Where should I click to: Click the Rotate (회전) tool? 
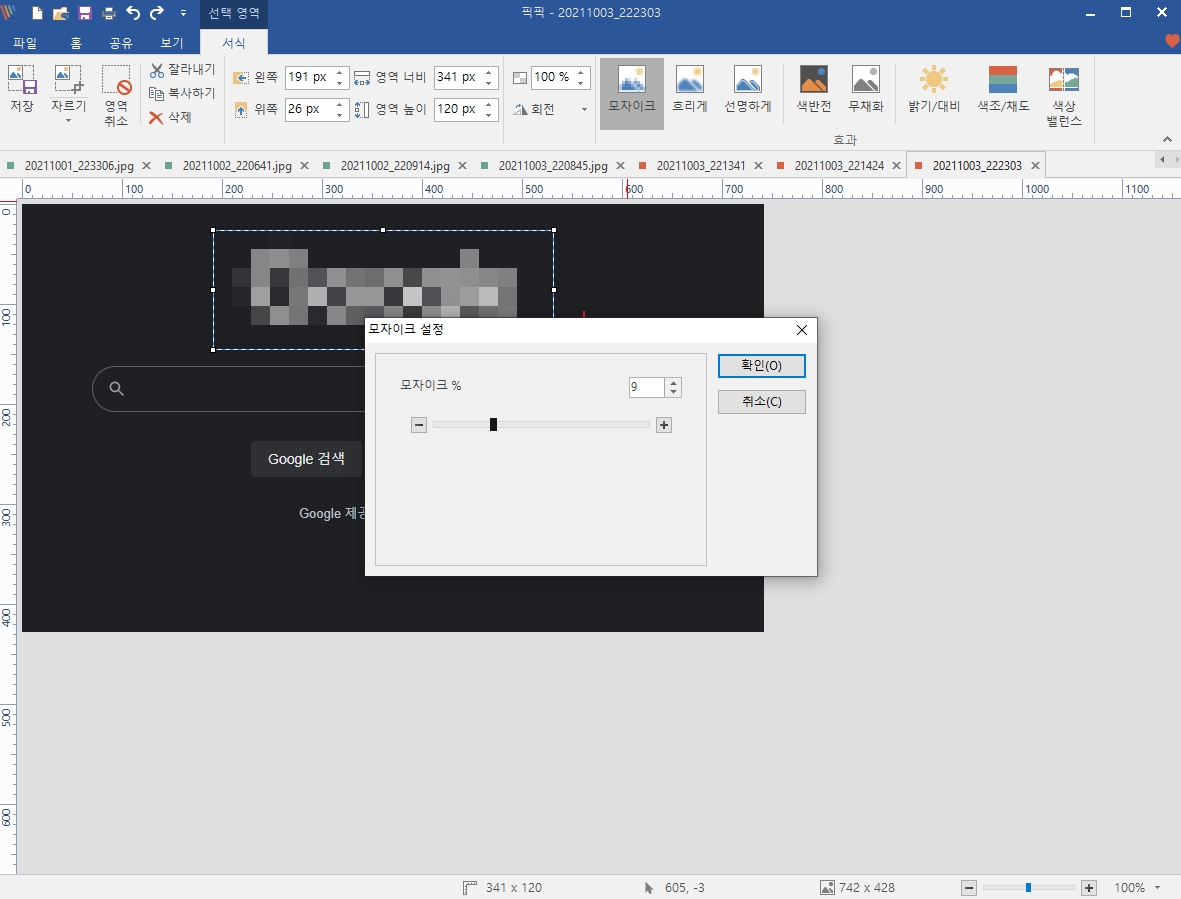534,109
